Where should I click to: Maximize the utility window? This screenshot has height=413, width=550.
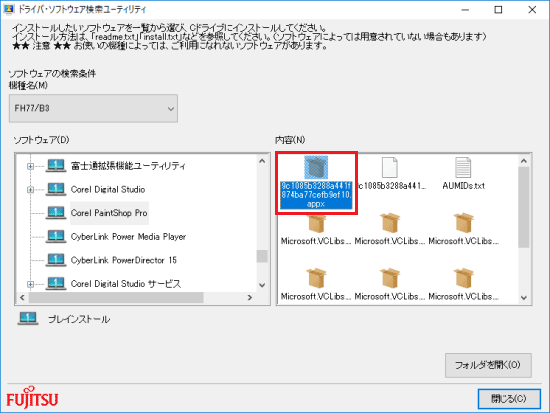pos(498,9)
